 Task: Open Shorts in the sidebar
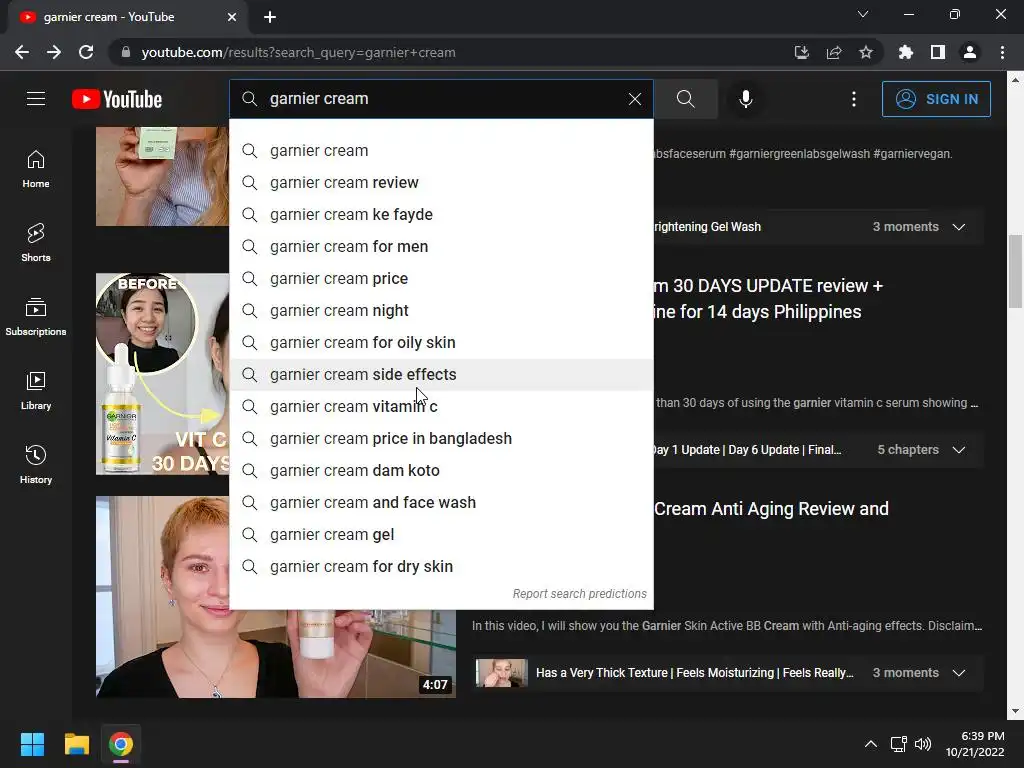36,243
